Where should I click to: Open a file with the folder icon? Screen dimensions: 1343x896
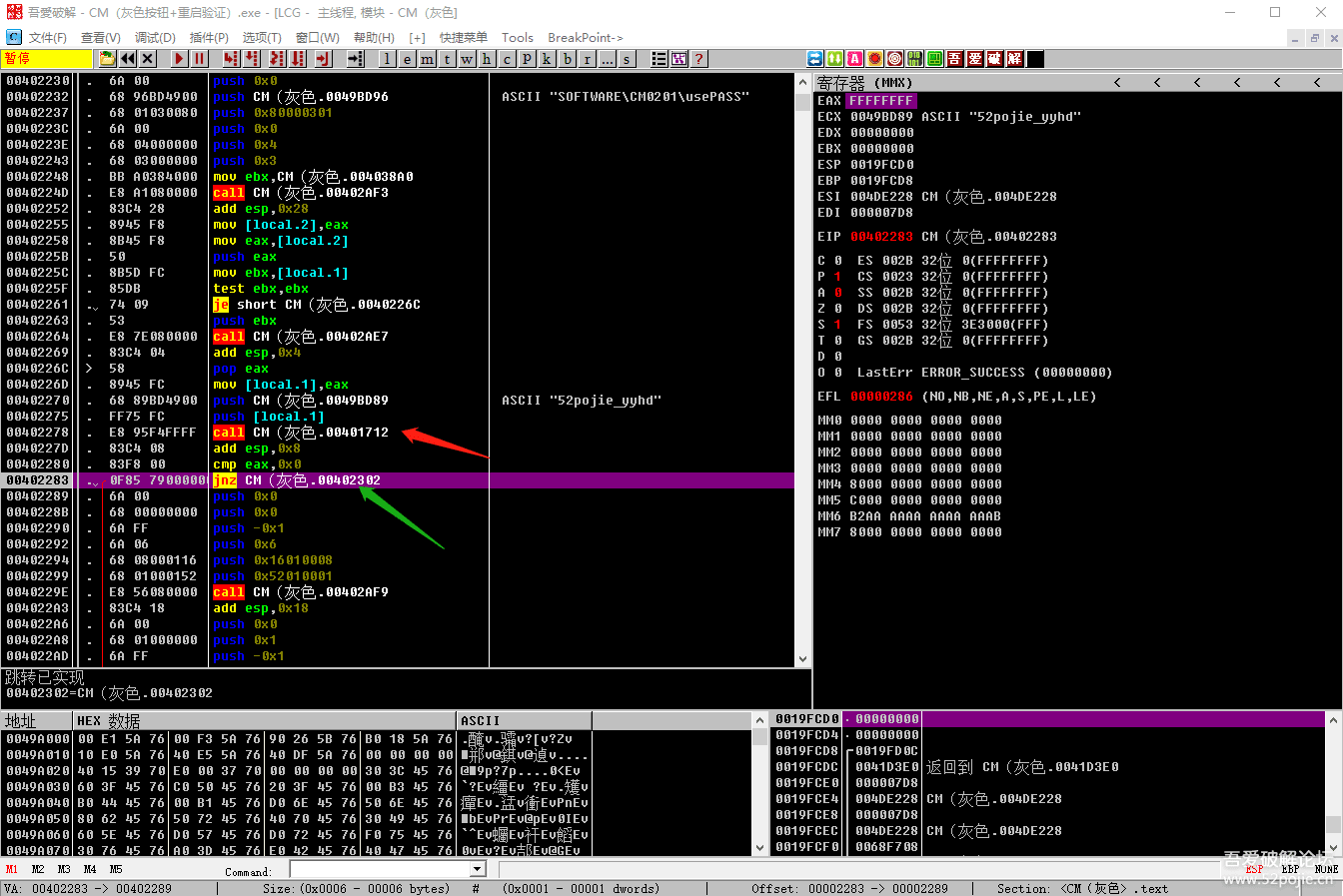[x=107, y=59]
